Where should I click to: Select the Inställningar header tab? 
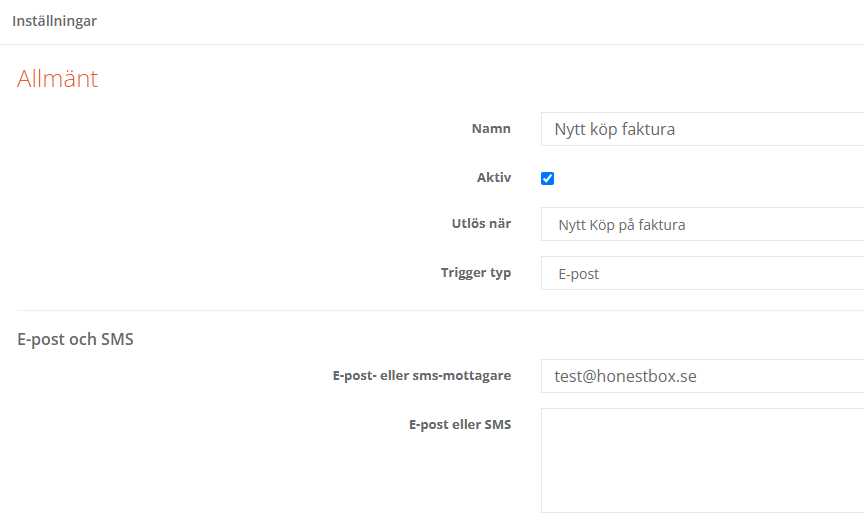(x=54, y=21)
